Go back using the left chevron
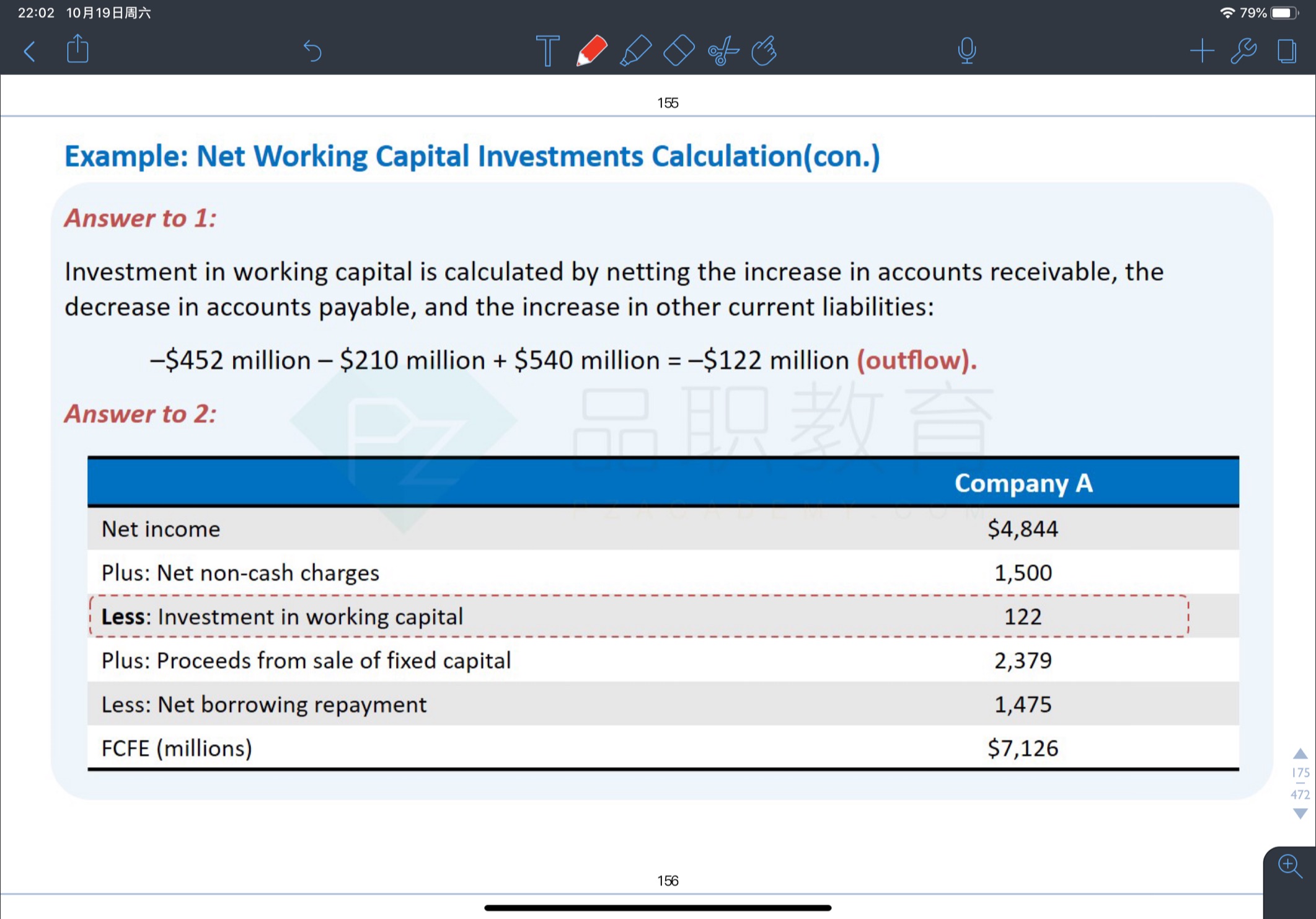This screenshot has width=1316, height=919. pyautogui.click(x=29, y=50)
